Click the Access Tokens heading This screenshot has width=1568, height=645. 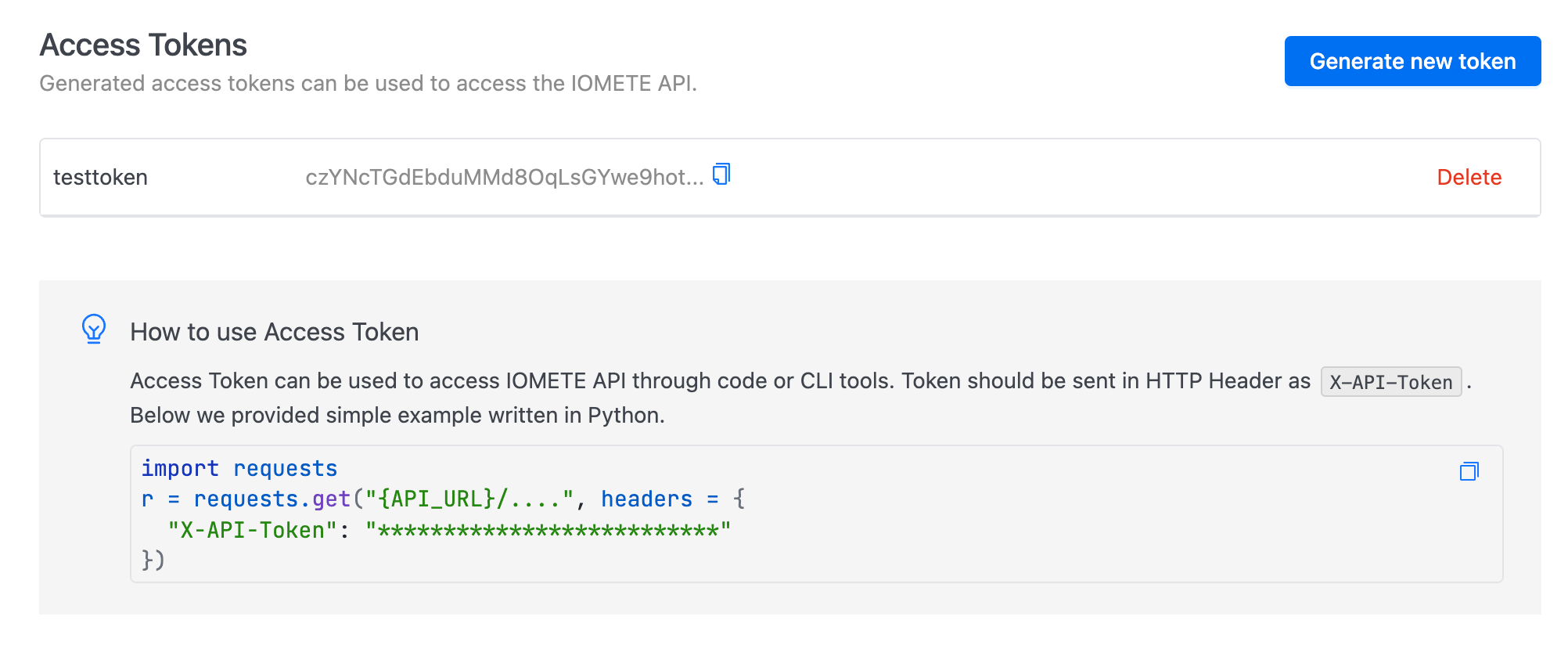(x=143, y=45)
